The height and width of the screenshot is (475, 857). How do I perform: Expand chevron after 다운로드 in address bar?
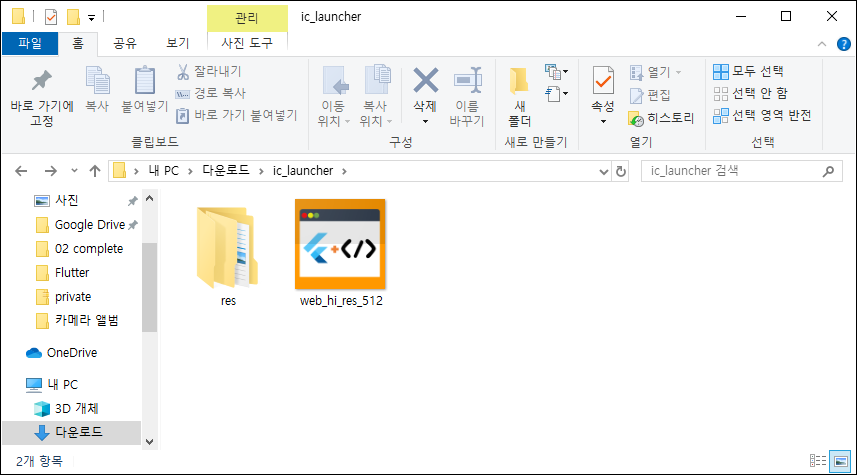click(261, 171)
